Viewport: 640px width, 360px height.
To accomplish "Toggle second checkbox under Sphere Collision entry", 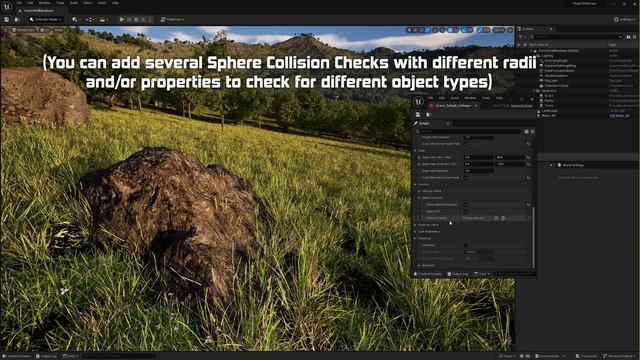I will (x=466, y=211).
